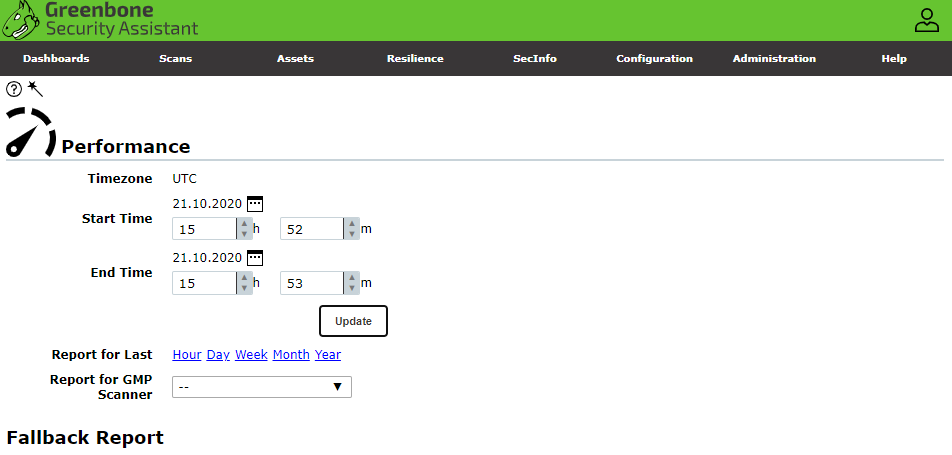Expand the Report for GMP Scanner dropdown

(x=262, y=387)
